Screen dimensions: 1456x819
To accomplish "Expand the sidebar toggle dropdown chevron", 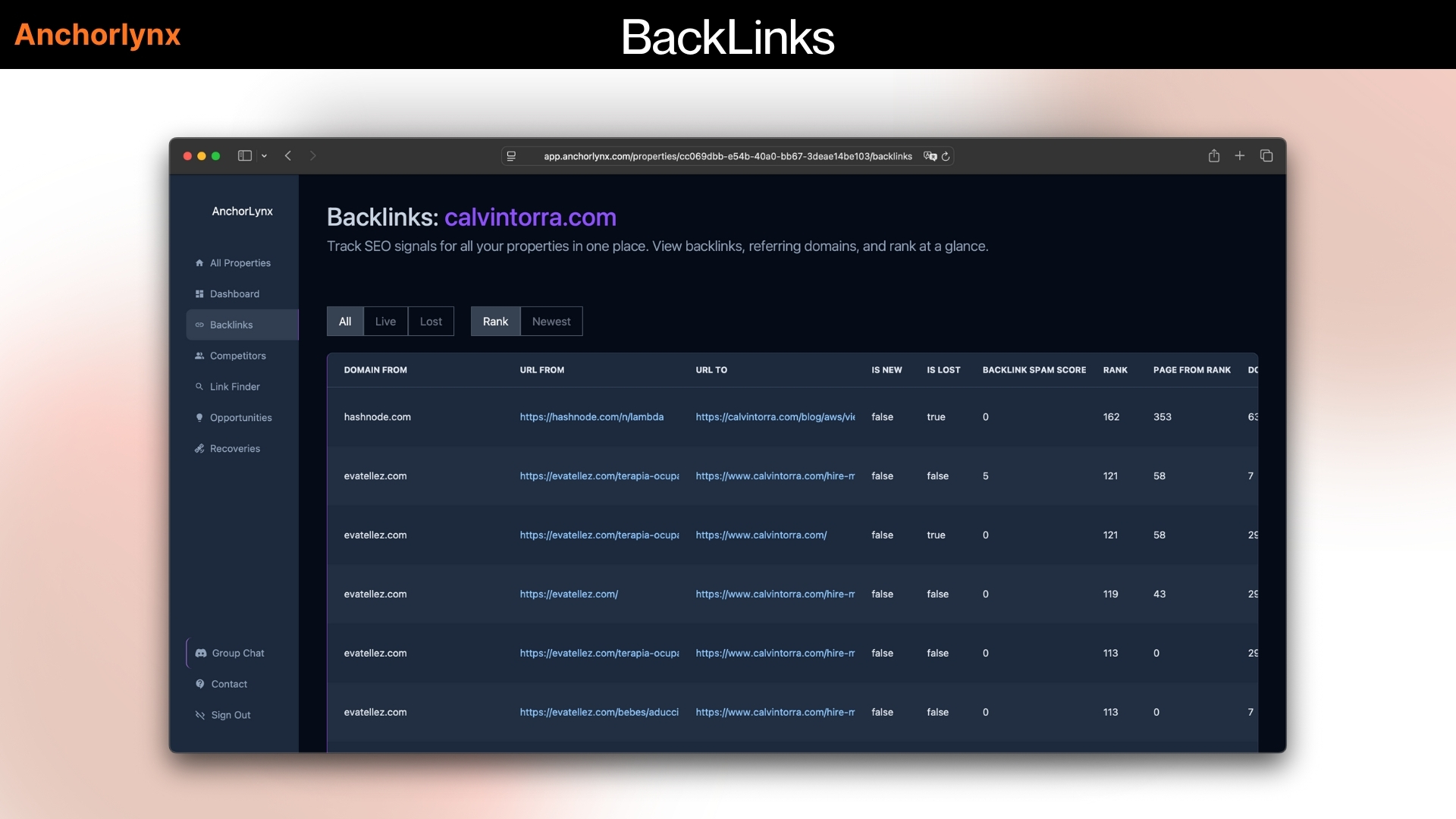I will click(x=264, y=156).
